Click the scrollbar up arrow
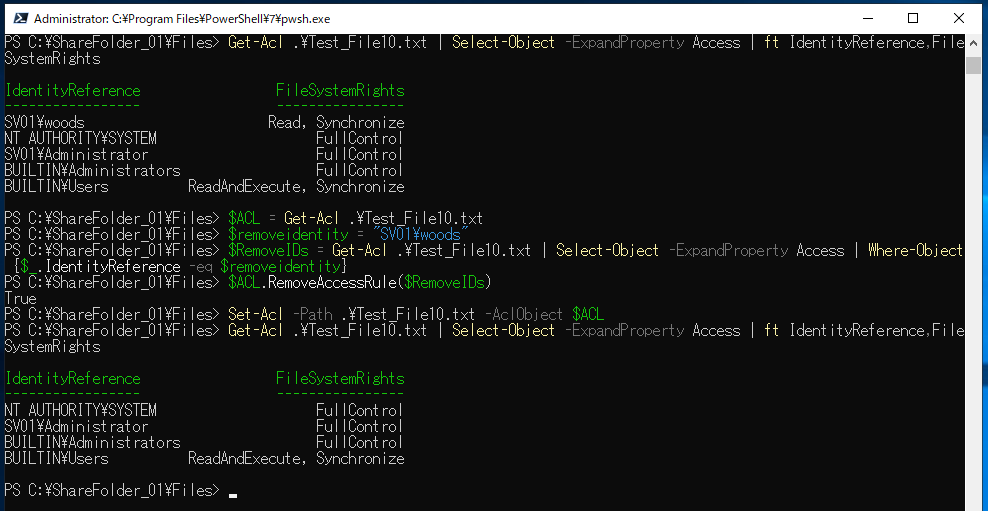 pos(973,44)
